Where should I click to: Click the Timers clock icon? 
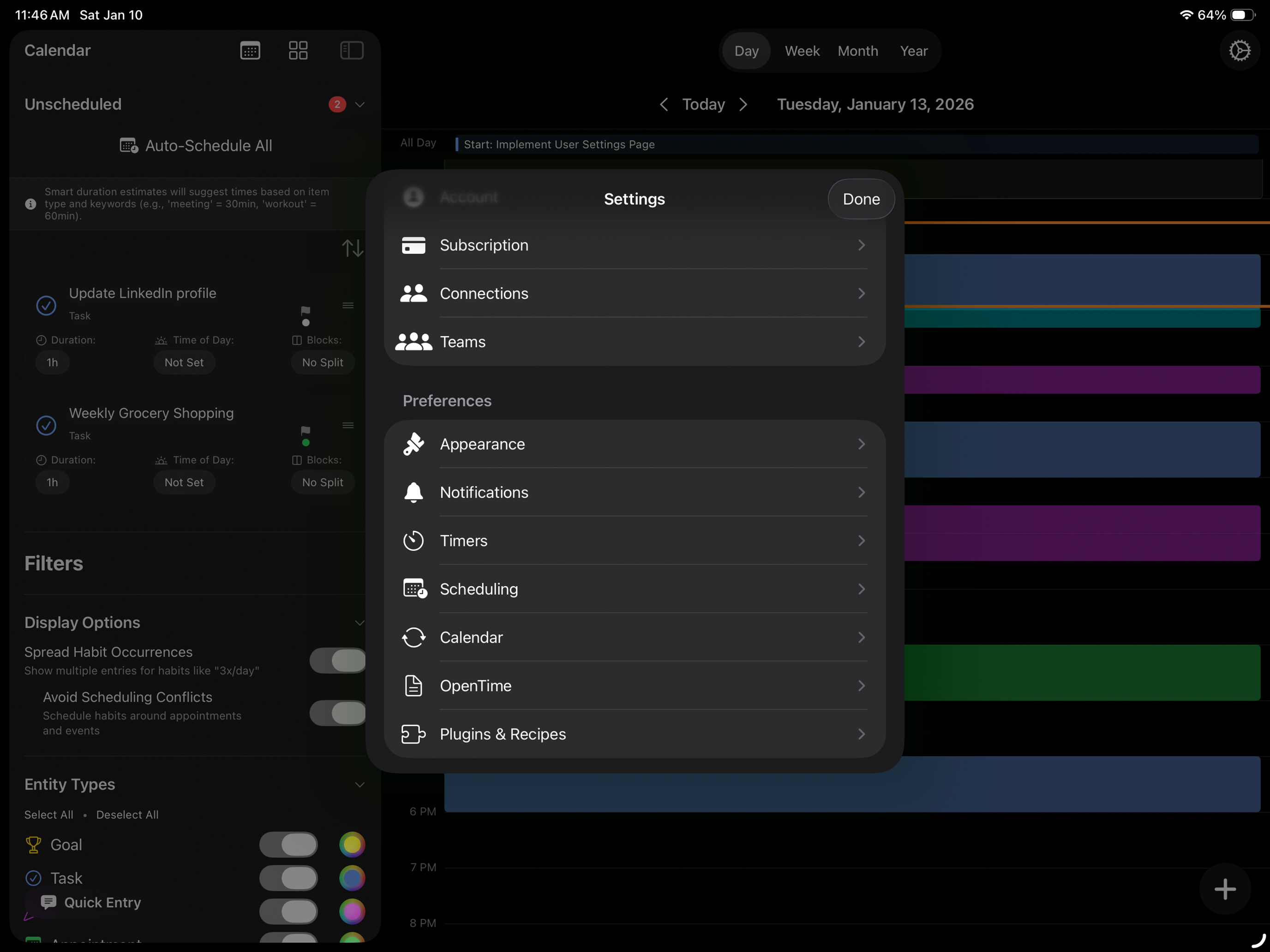413,541
